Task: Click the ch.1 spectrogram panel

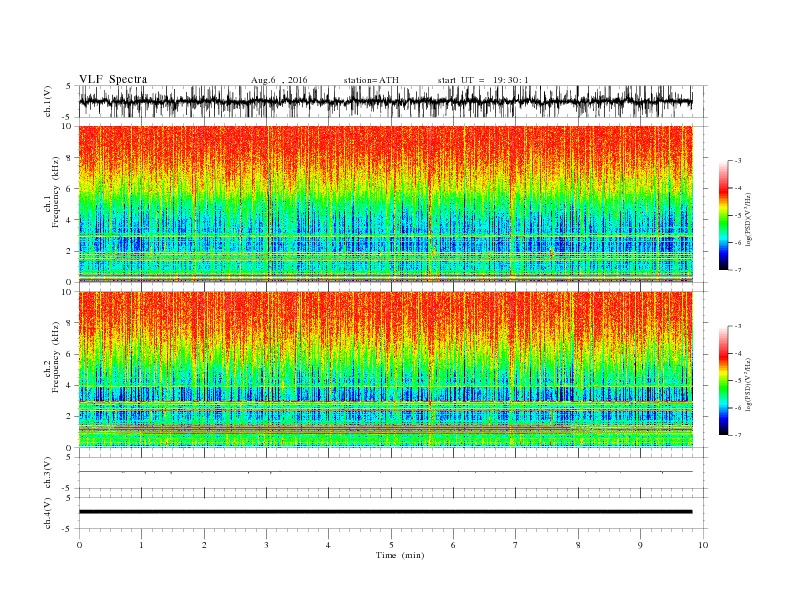Action: pyautogui.click(x=385, y=204)
